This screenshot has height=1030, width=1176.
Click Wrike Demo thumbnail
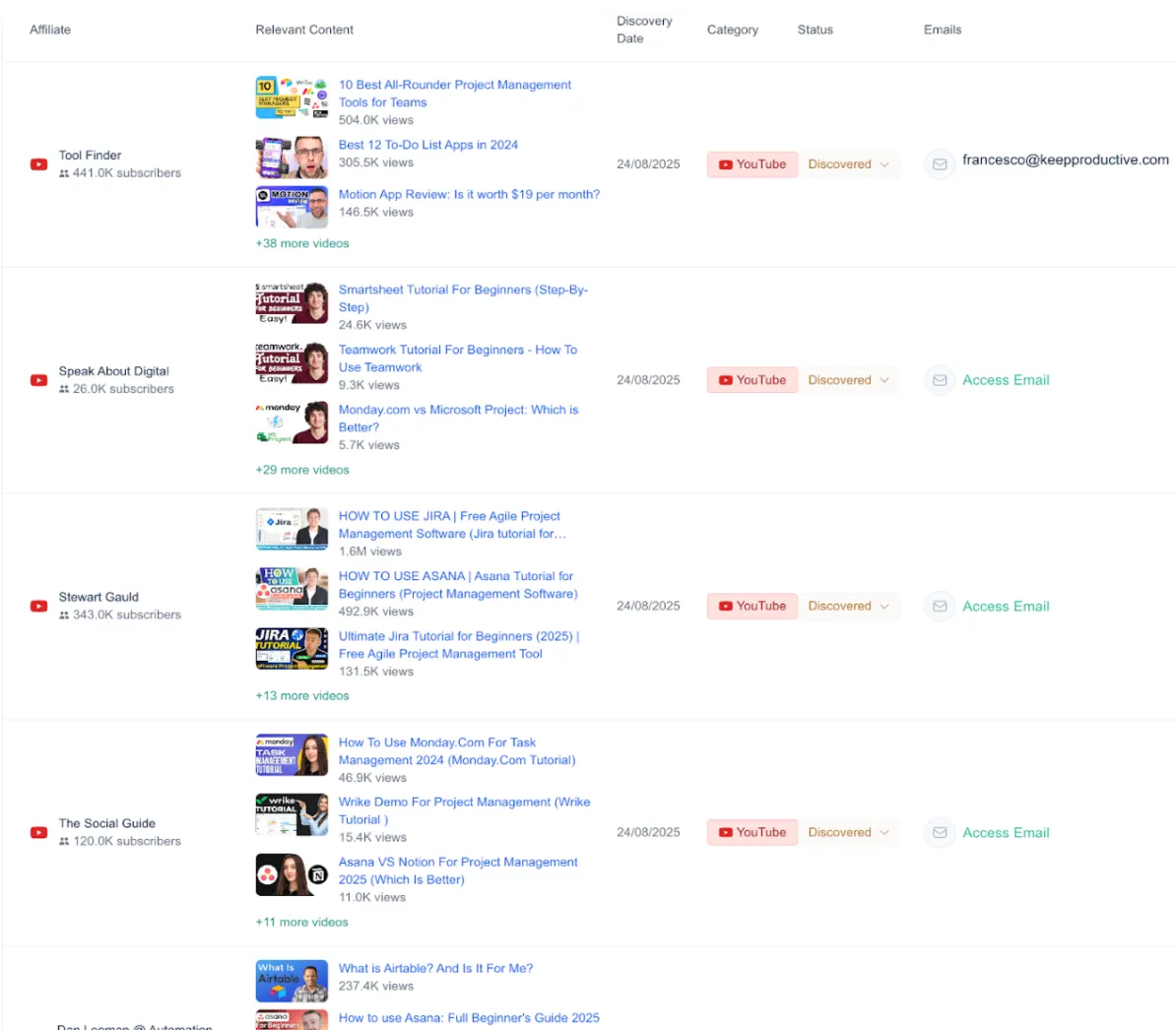pos(292,815)
